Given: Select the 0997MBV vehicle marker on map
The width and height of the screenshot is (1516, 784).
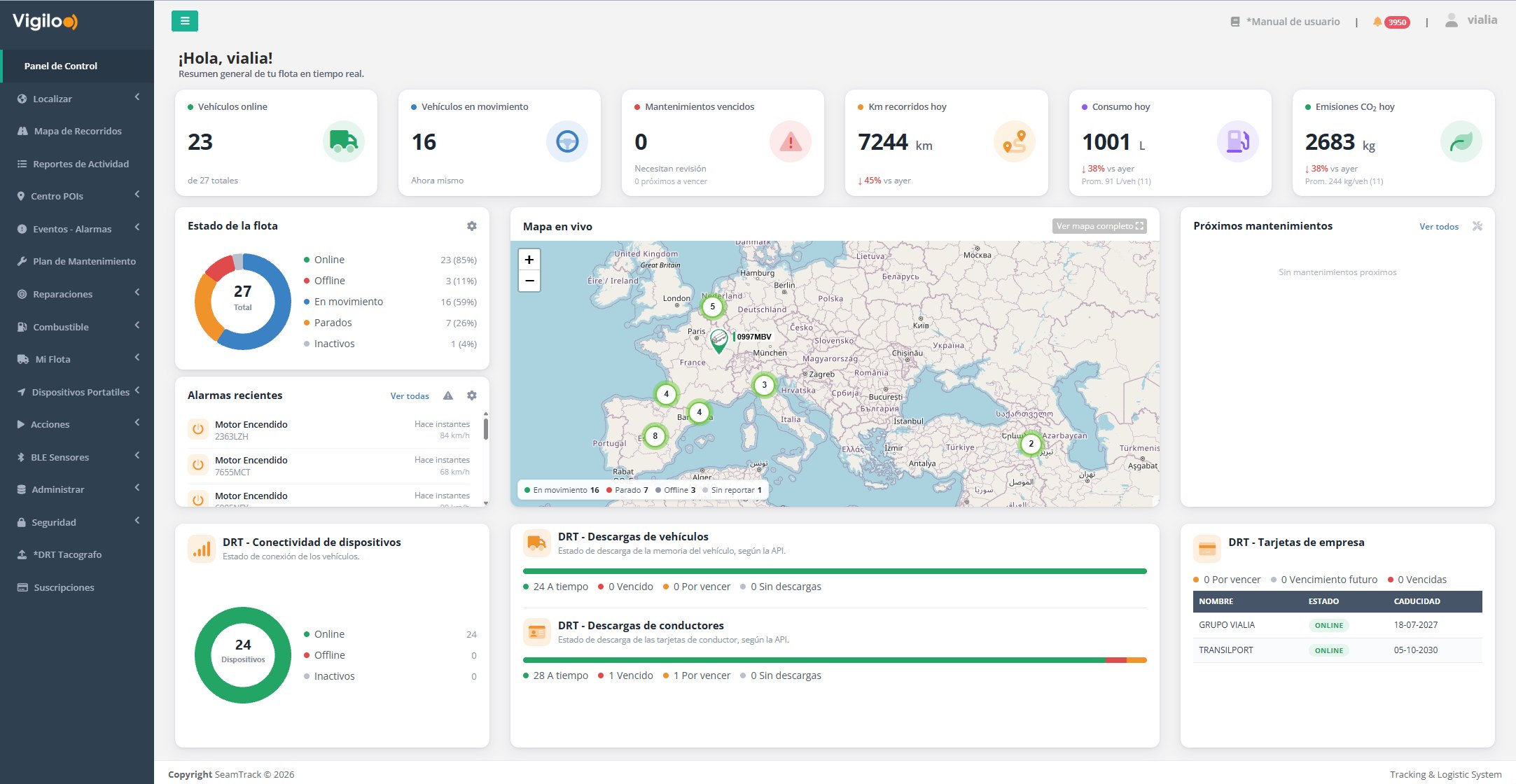Looking at the screenshot, I should coord(719,341).
